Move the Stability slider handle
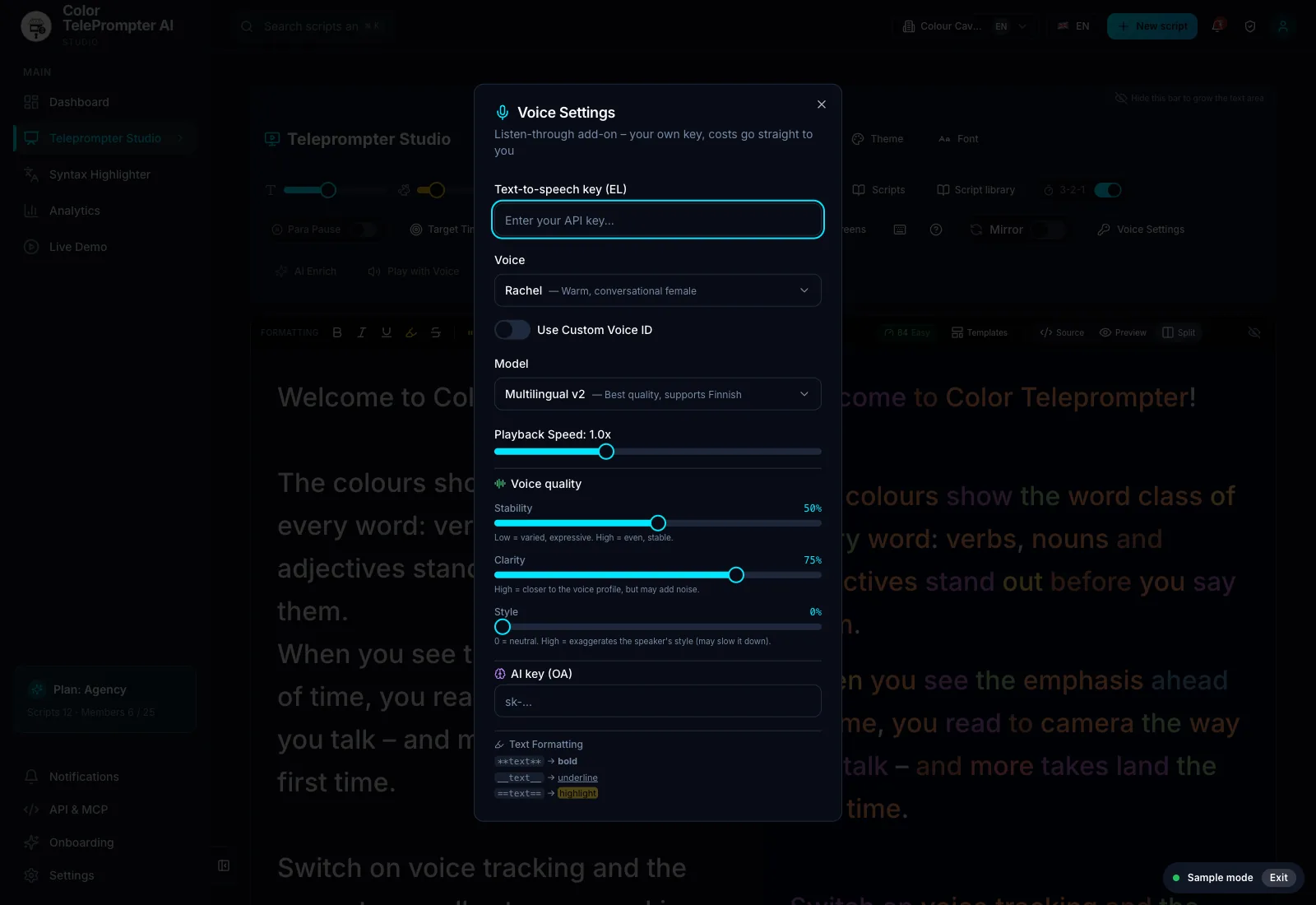1316x905 pixels. coord(658,523)
